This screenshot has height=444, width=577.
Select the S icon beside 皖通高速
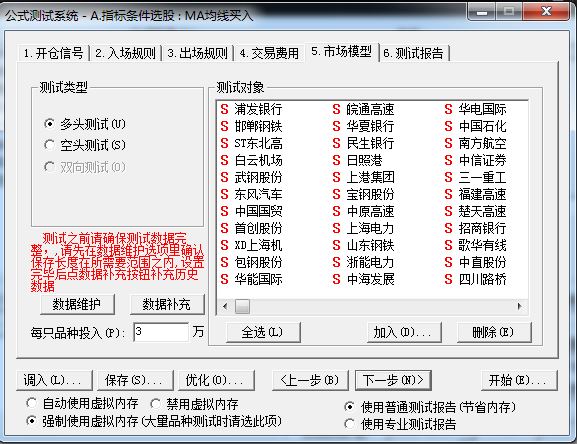tap(336, 109)
